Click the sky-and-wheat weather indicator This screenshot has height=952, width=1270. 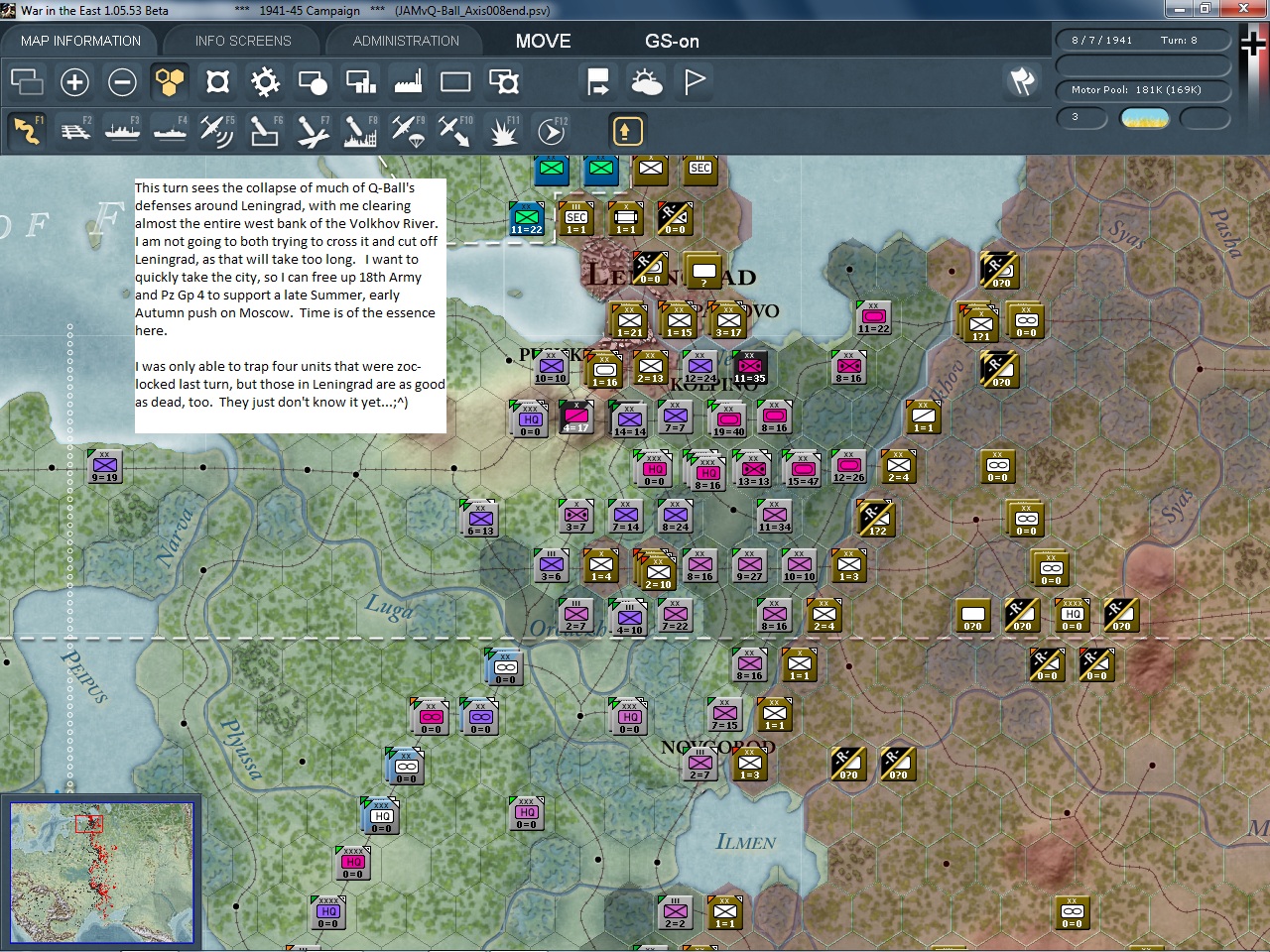(1144, 118)
